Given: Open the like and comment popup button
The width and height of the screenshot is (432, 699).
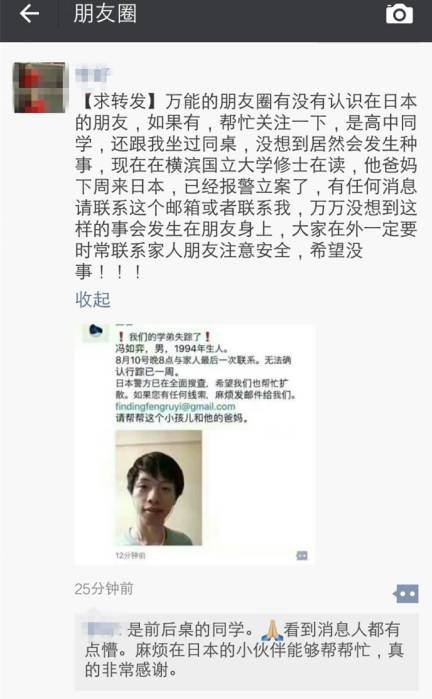Looking at the screenshot, I should [406, 594].
